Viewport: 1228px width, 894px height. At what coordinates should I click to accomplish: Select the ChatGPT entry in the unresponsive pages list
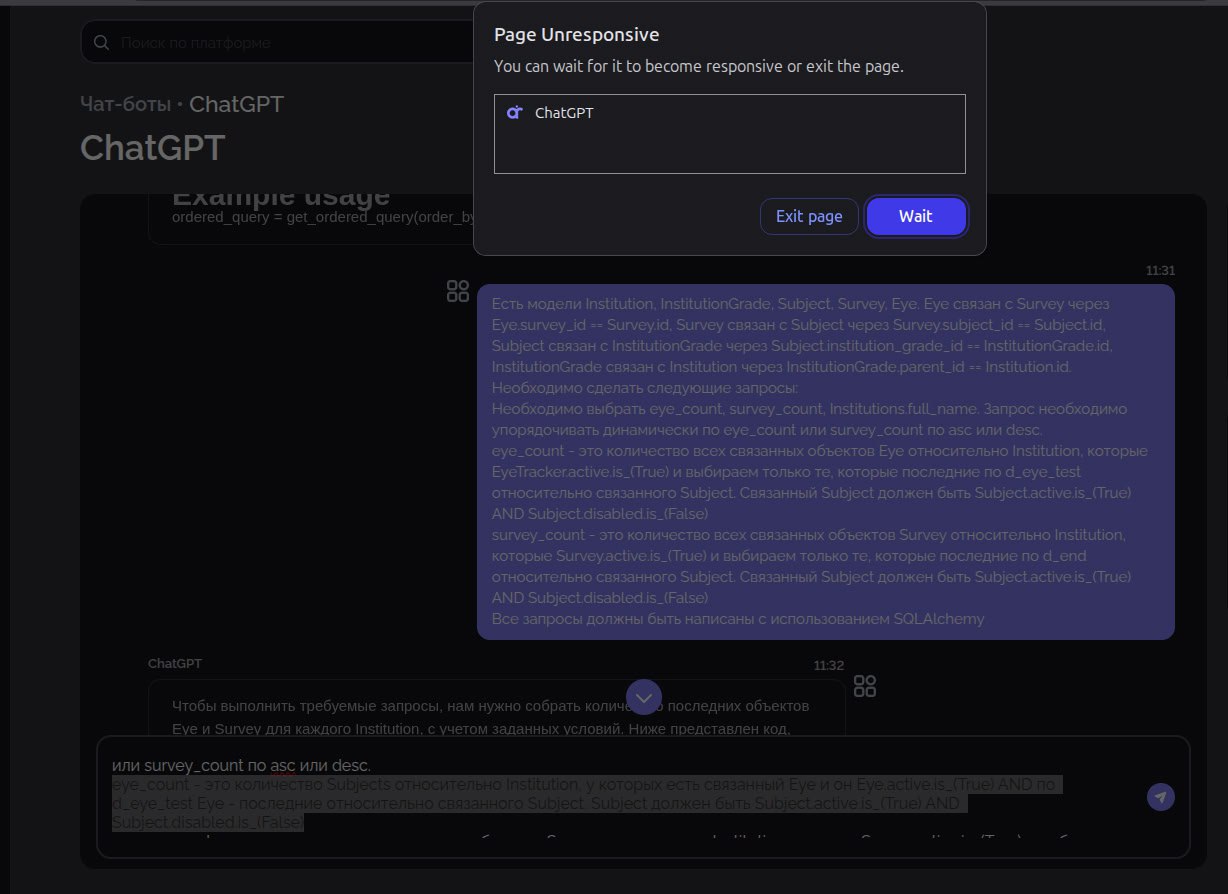pyautogui.click(x=729, y=113)
